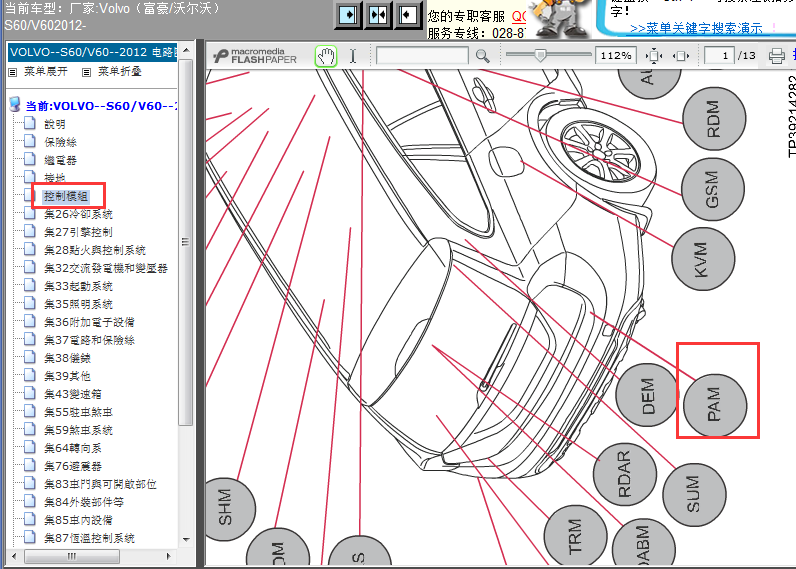The image size is (796, 569).
Task: Click the fit-to-width icon
Action: click(x=681, y=56)
